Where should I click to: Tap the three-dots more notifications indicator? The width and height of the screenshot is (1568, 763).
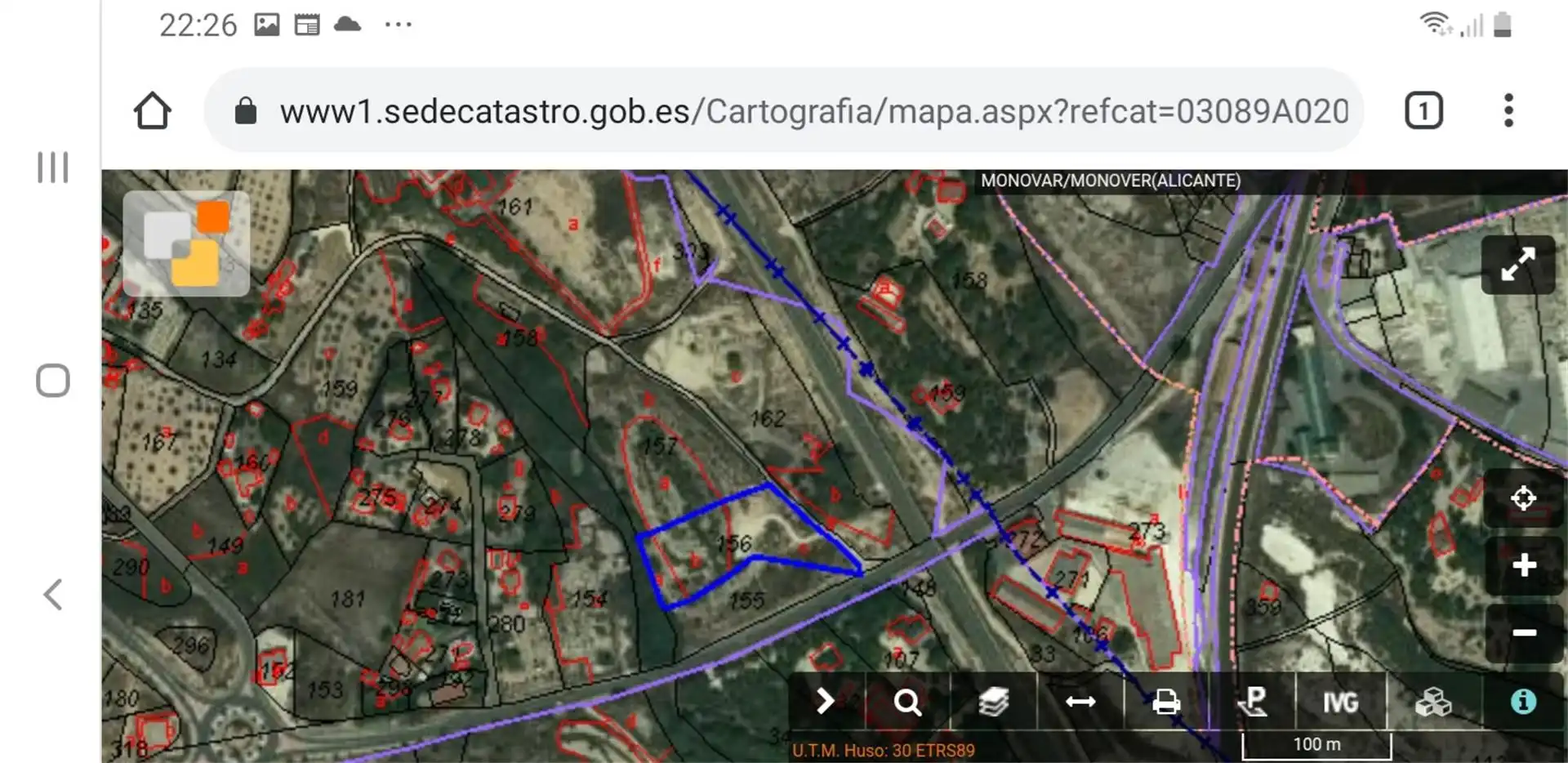(x=398, y=25)
